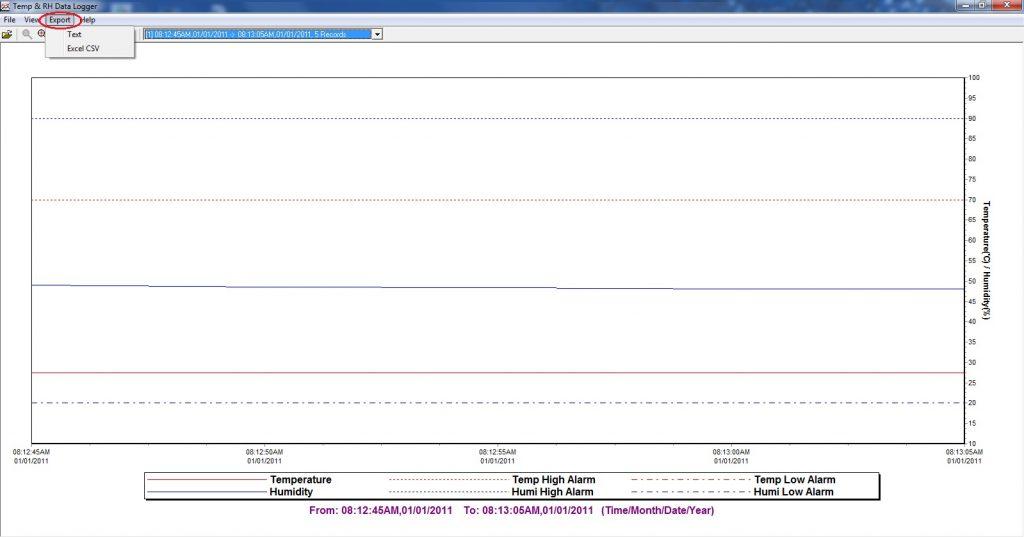Click the magnifier icon beside the folder icon
The width and height of the screenshot is (1024, 537).
[27, 34]
